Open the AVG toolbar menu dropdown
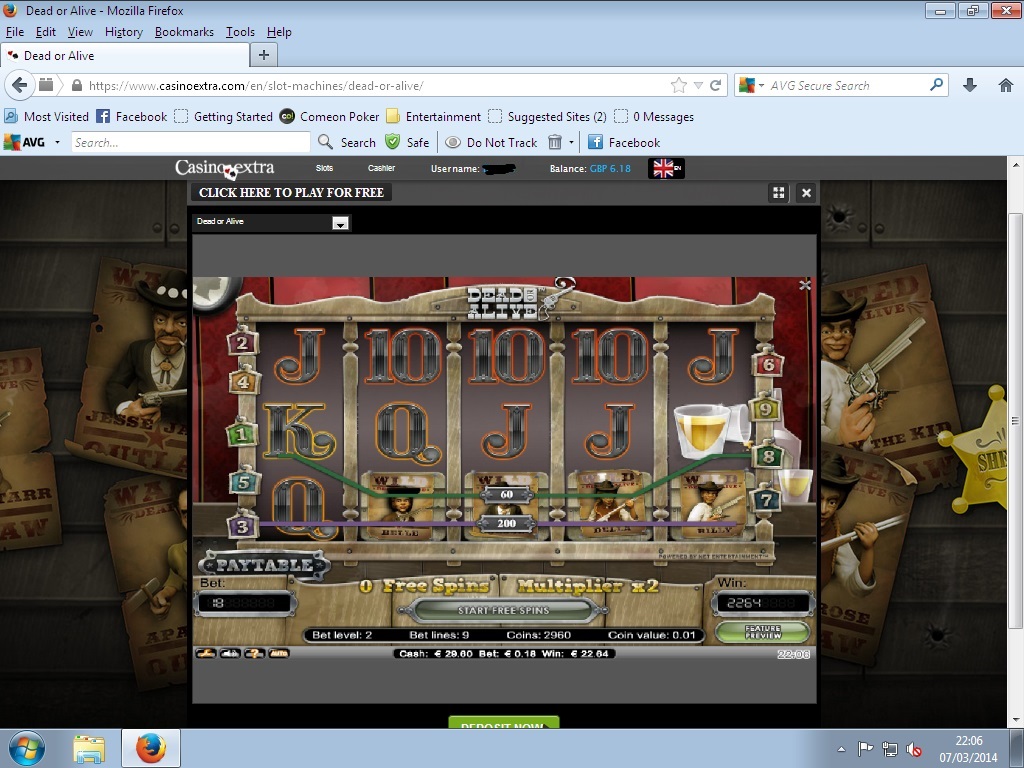The width and height of the screenshot is (1024, 768). pyautogui.click(x=57, y=142)
